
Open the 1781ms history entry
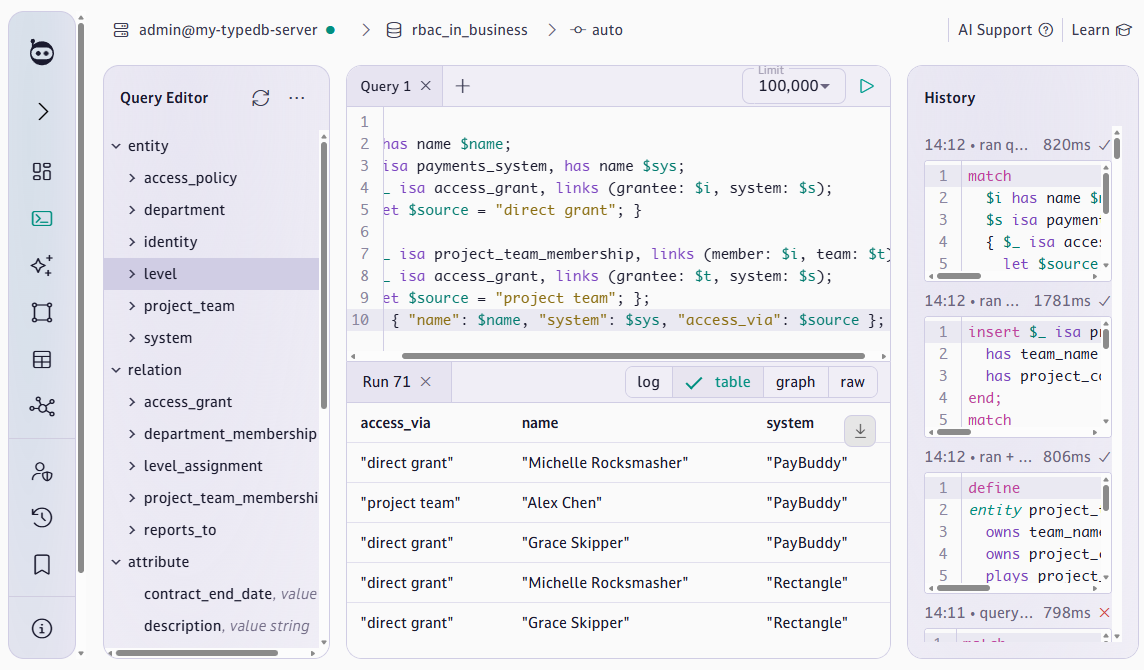pos(1018,301)
